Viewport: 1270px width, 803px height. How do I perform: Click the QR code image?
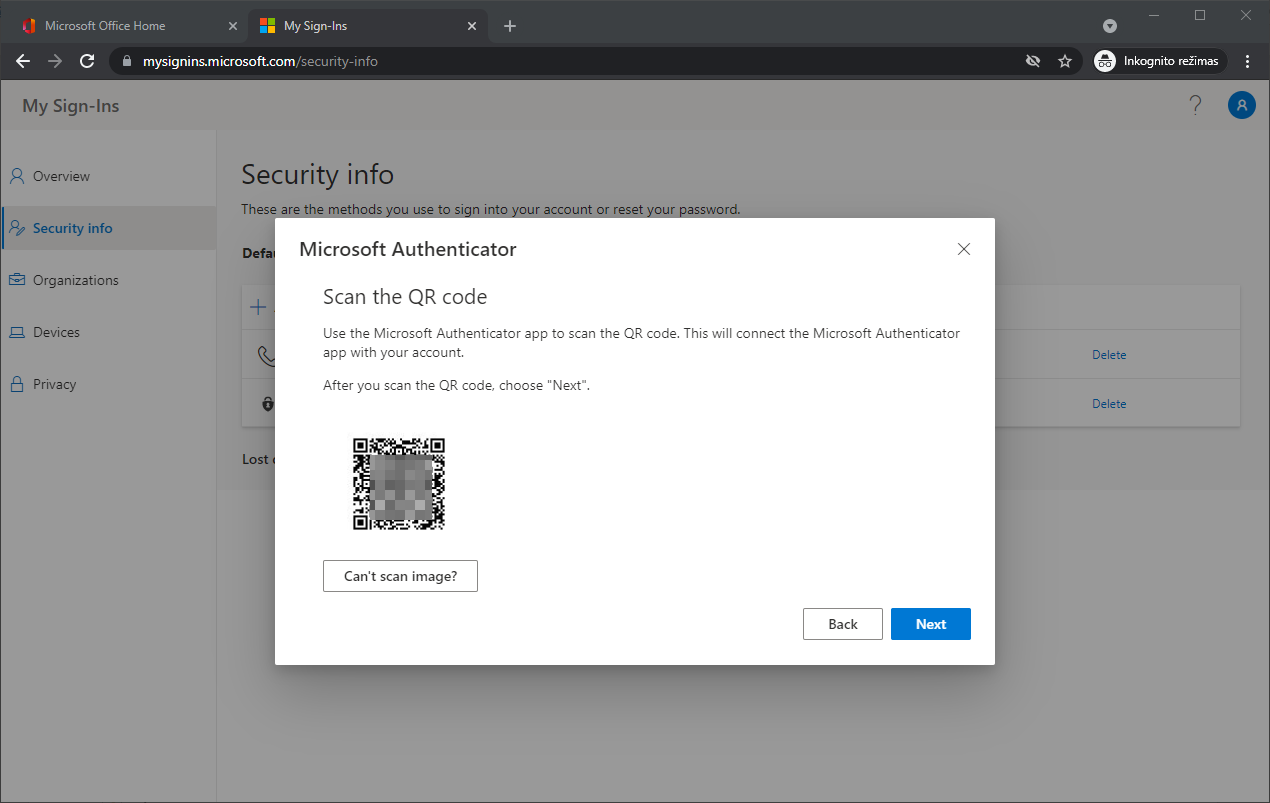click(398, 484)
